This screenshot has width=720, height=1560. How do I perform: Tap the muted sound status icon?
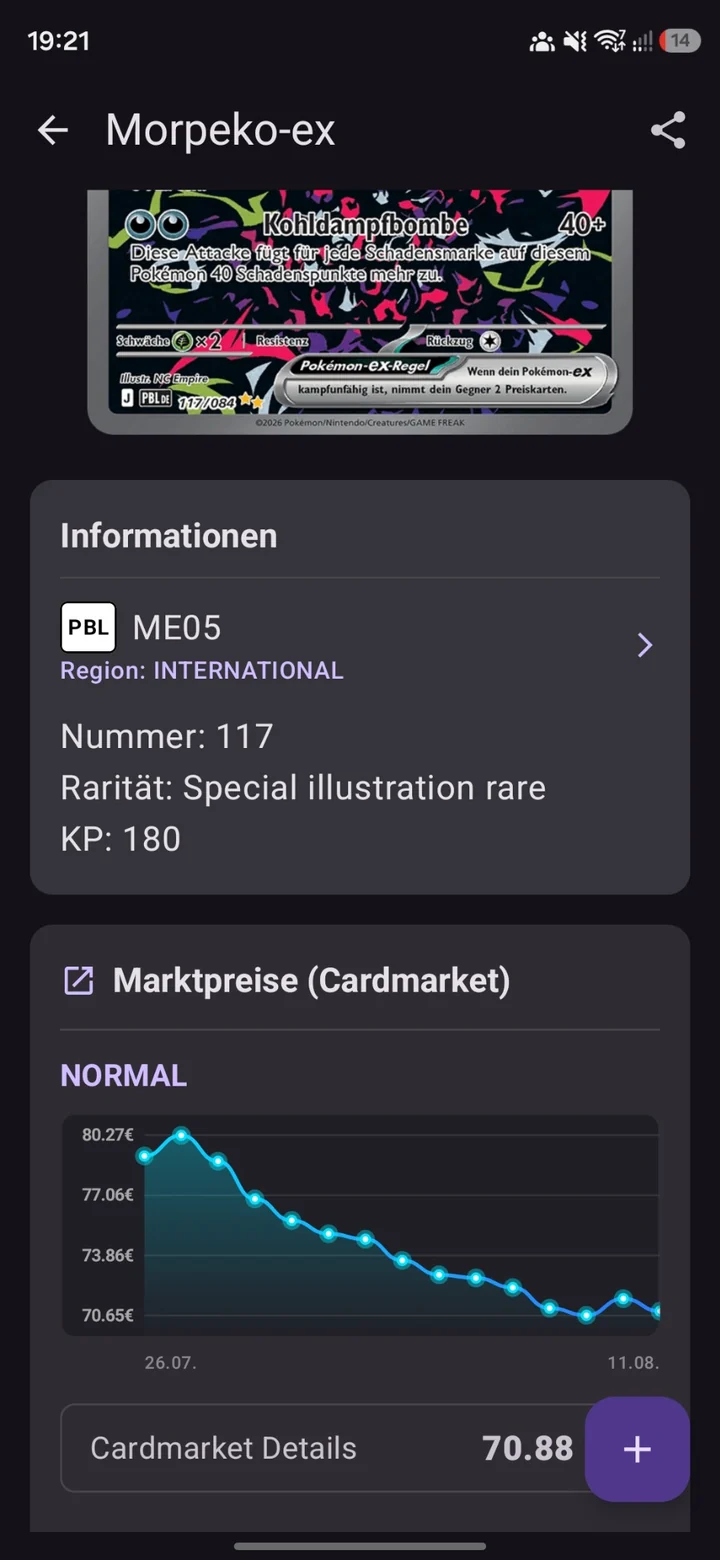574,41
